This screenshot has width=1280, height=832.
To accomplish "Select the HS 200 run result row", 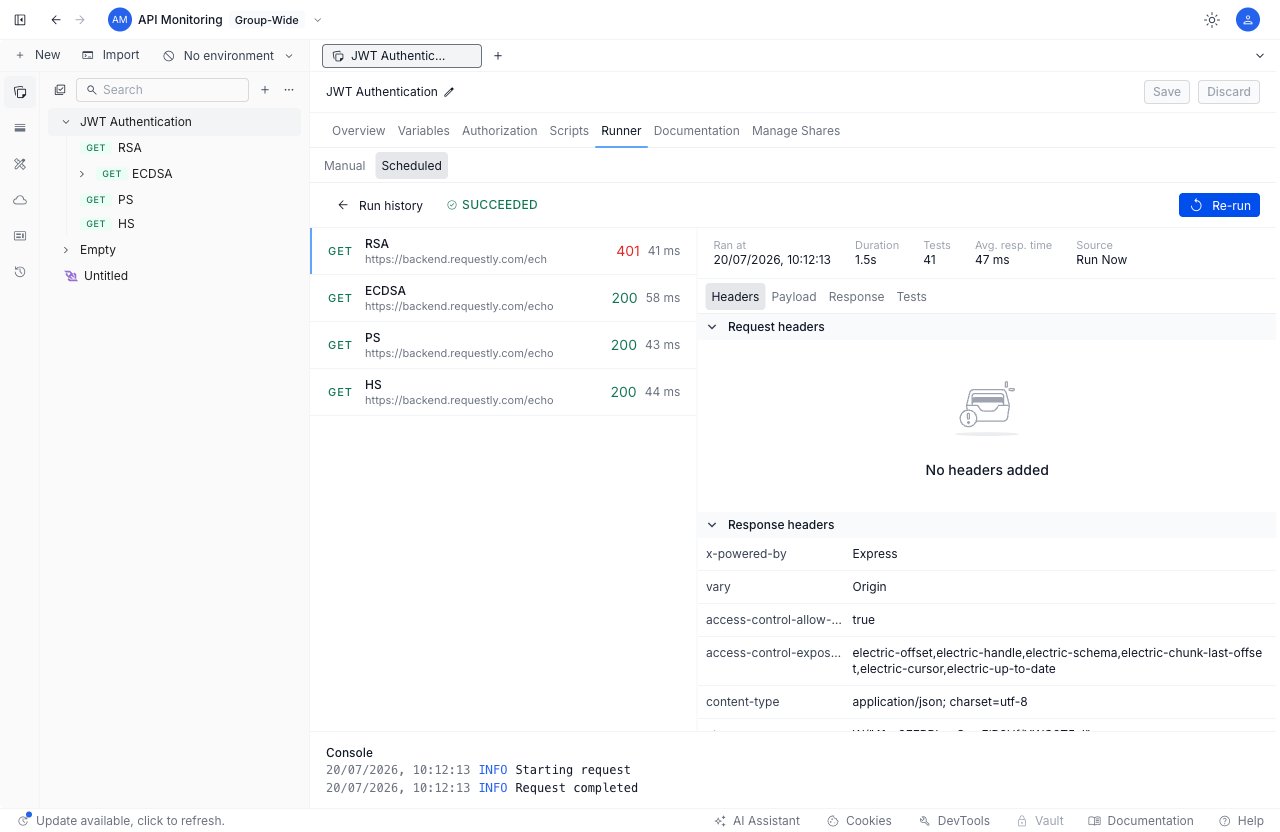I will (503, 392).
